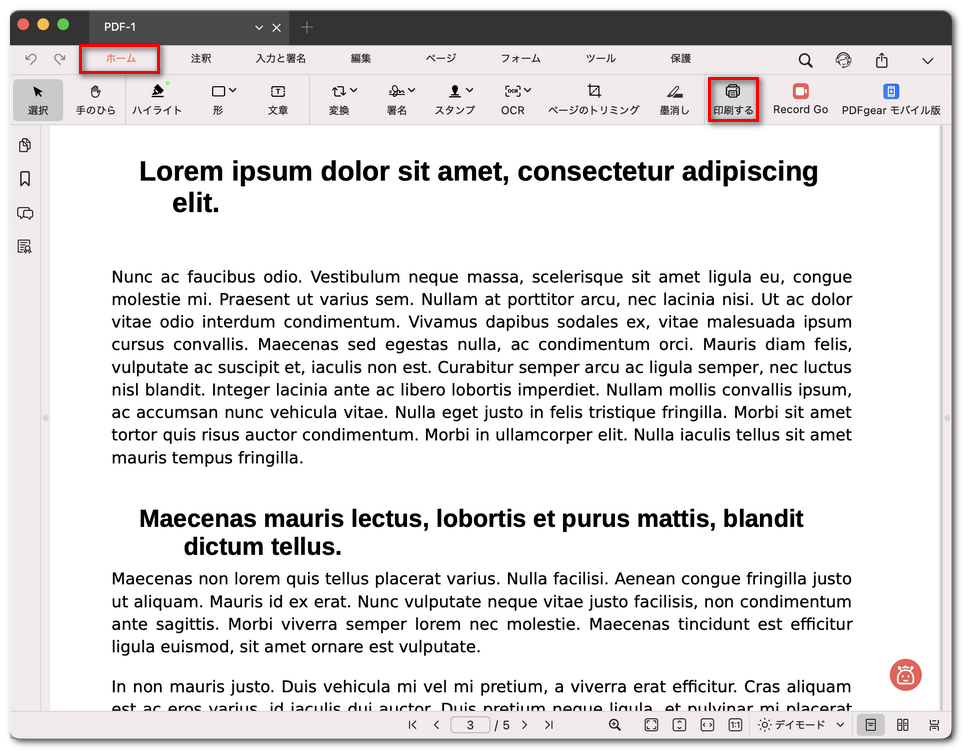Open the デイモード display mode dropdown

point(801,725)
